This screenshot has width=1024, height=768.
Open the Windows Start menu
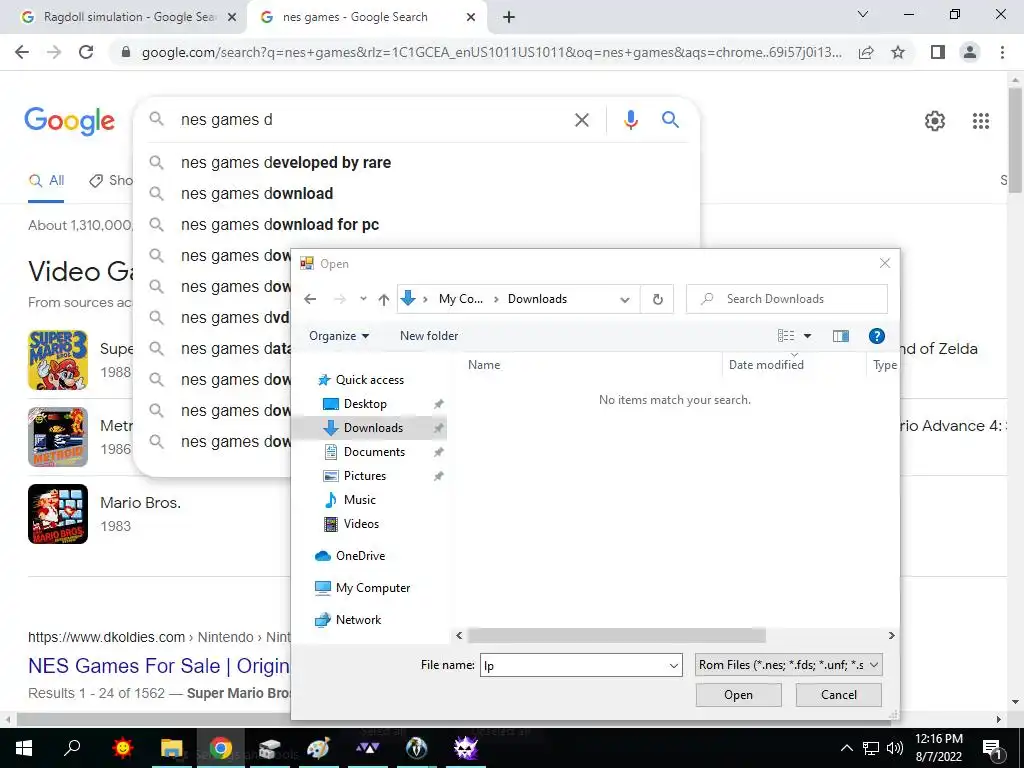[24, 748]
